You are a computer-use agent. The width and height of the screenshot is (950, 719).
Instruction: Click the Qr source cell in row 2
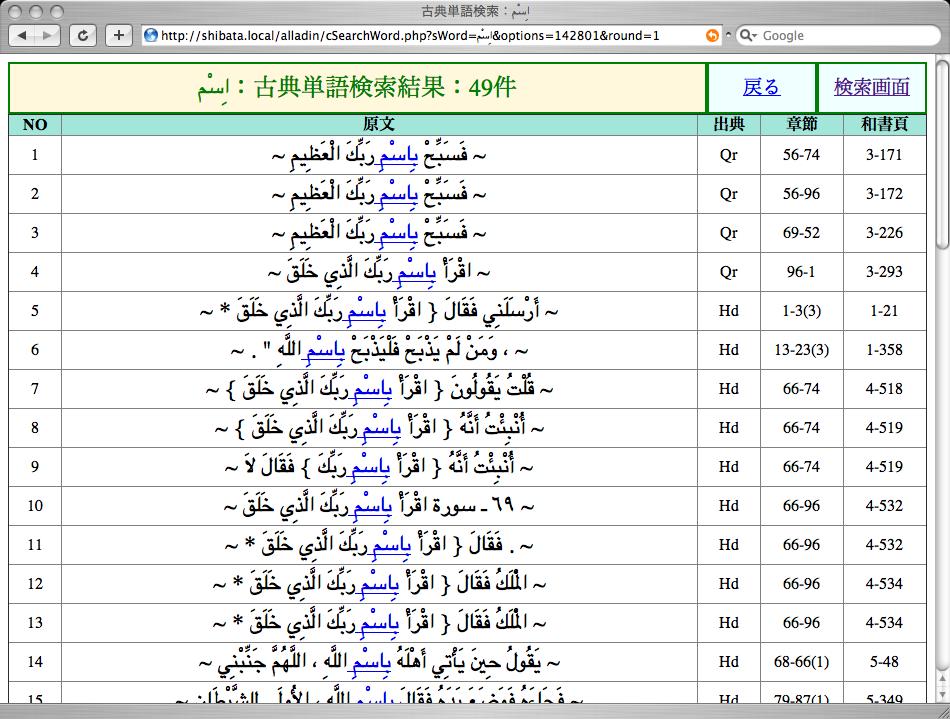point(729,194)
